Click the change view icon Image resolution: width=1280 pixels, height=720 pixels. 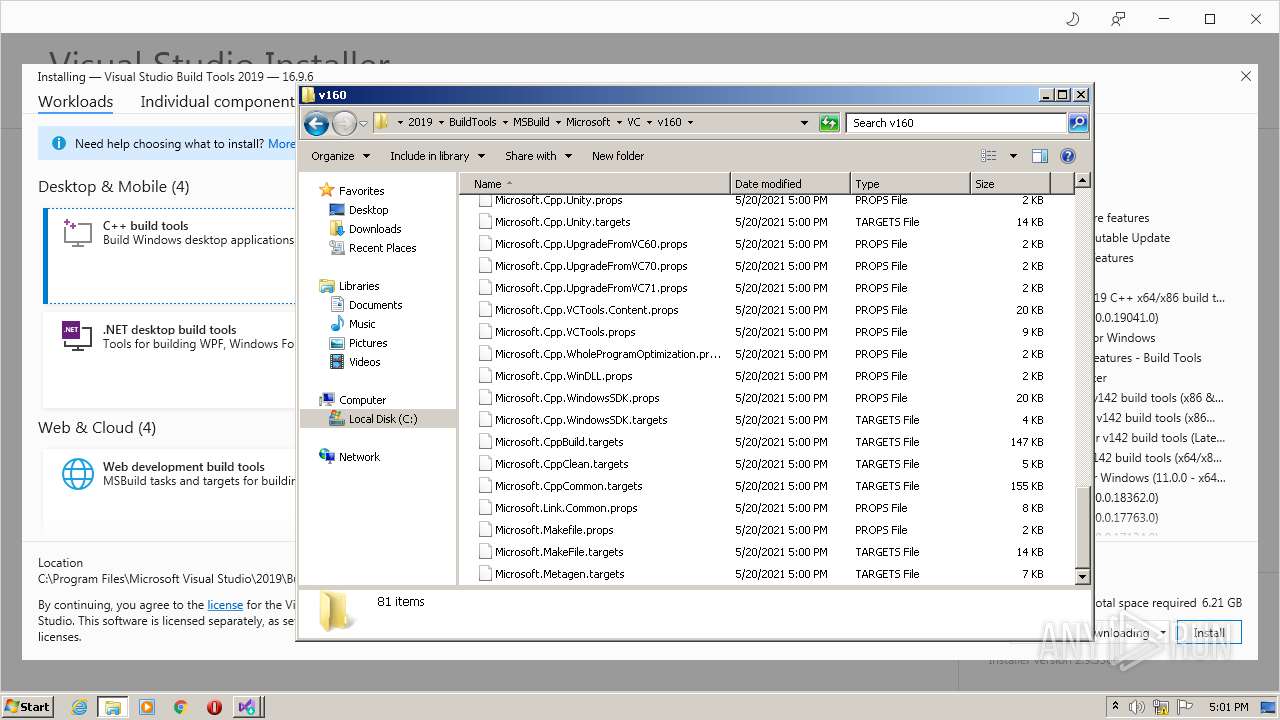(x=989, y=156)
